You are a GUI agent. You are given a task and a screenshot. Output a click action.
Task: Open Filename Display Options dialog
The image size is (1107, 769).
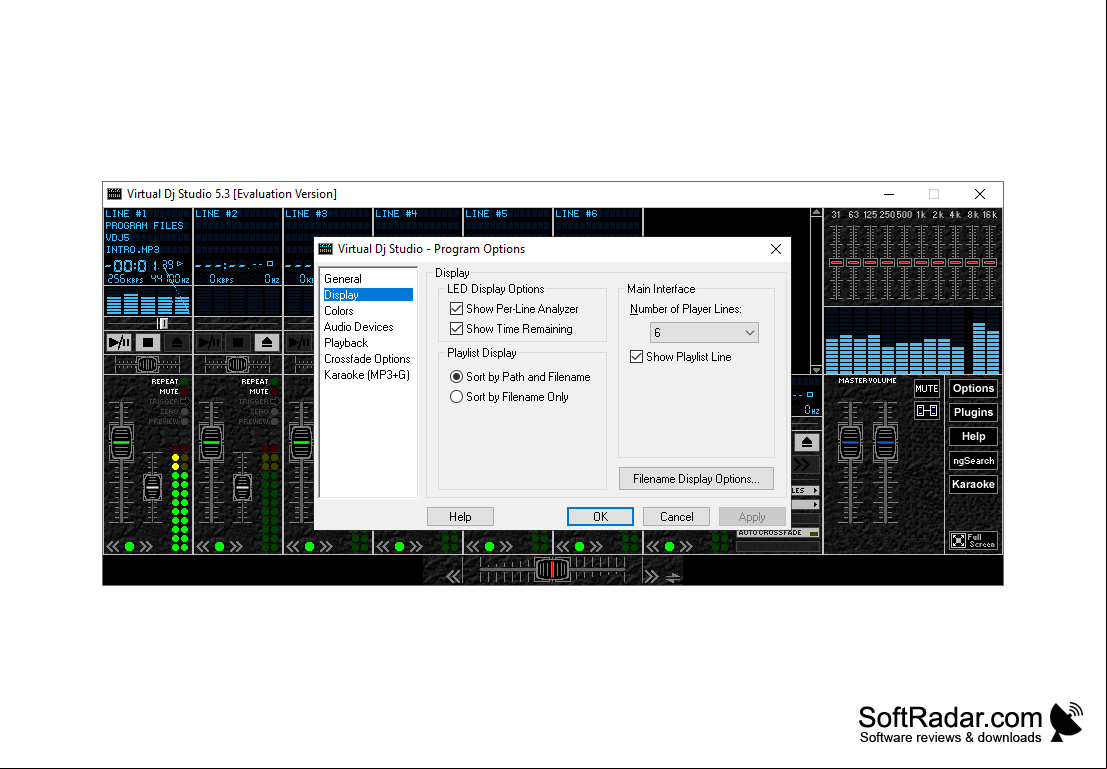click(x=696, y=479)
